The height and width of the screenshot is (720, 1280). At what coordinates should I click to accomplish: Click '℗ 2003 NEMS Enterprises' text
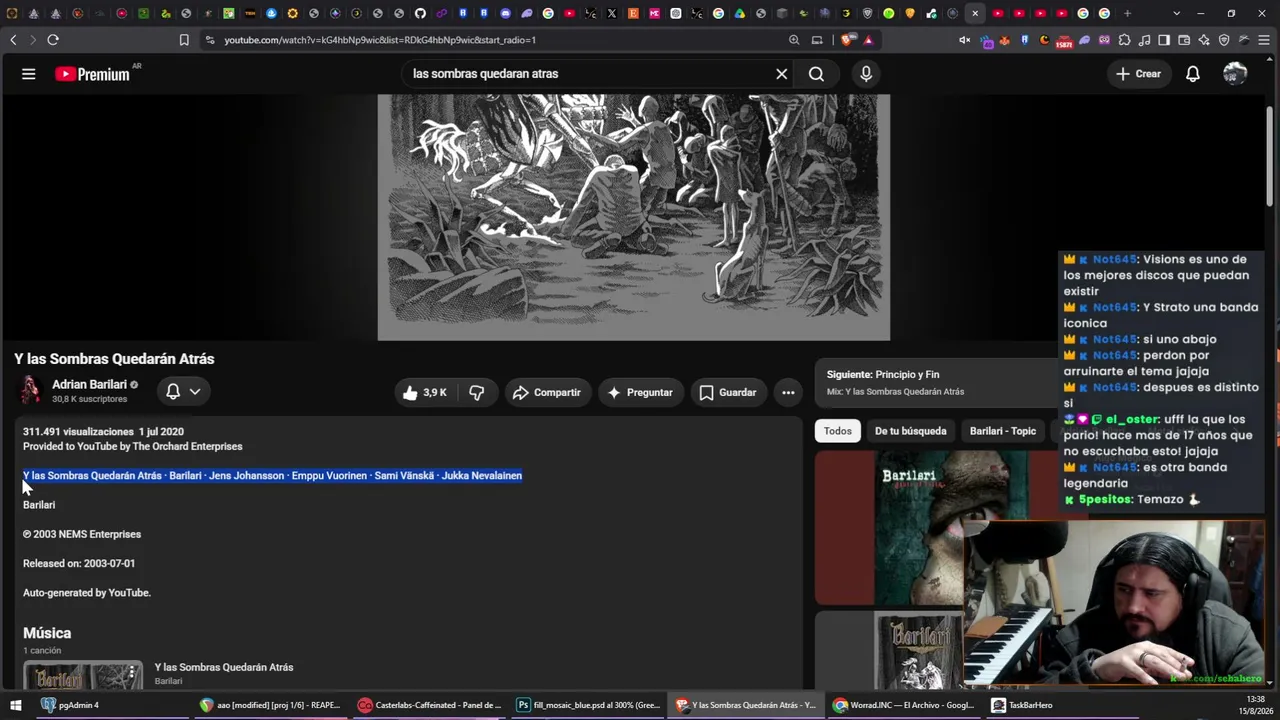tap(82, 534)
